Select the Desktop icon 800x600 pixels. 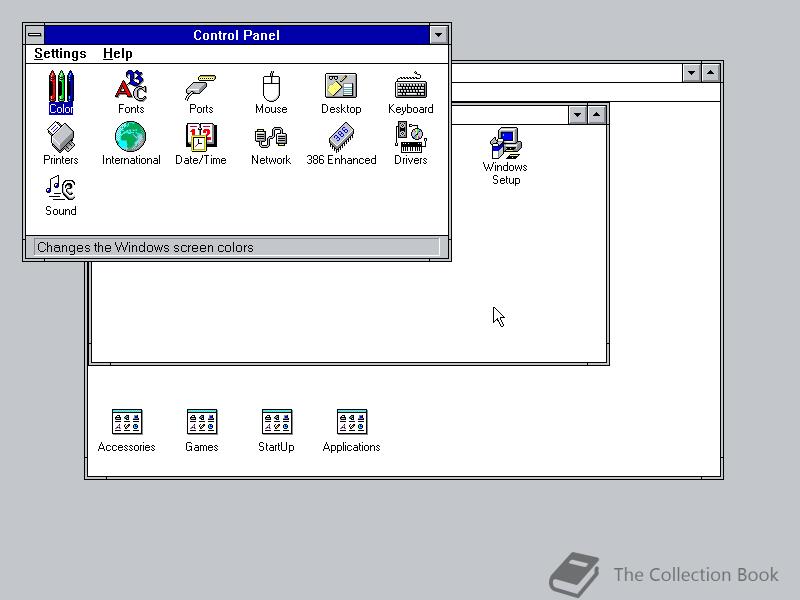point(341,92)
